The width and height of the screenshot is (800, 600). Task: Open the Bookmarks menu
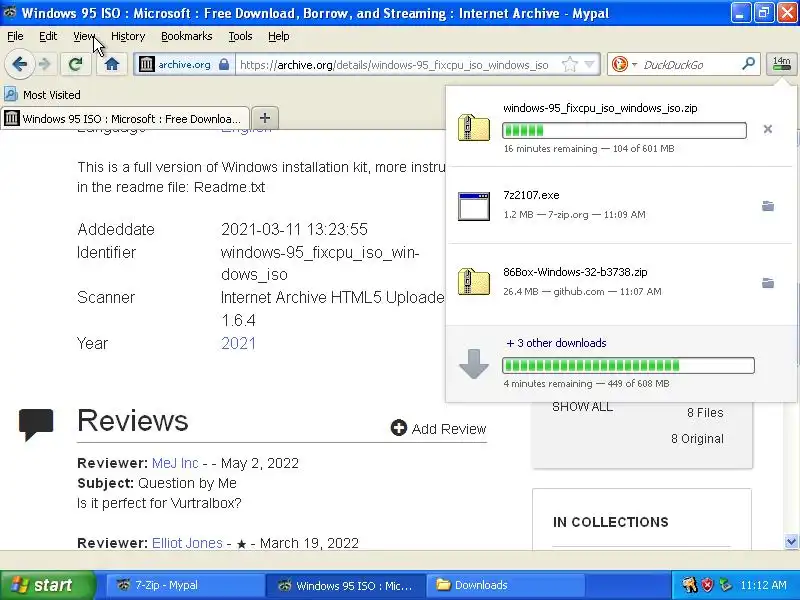187,36
